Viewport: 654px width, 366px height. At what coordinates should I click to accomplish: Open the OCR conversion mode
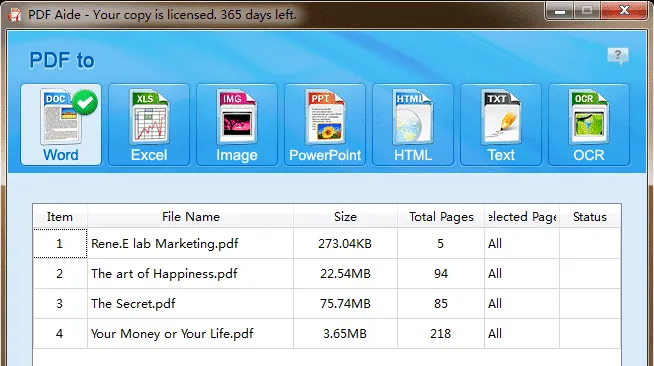pos(589,125)
